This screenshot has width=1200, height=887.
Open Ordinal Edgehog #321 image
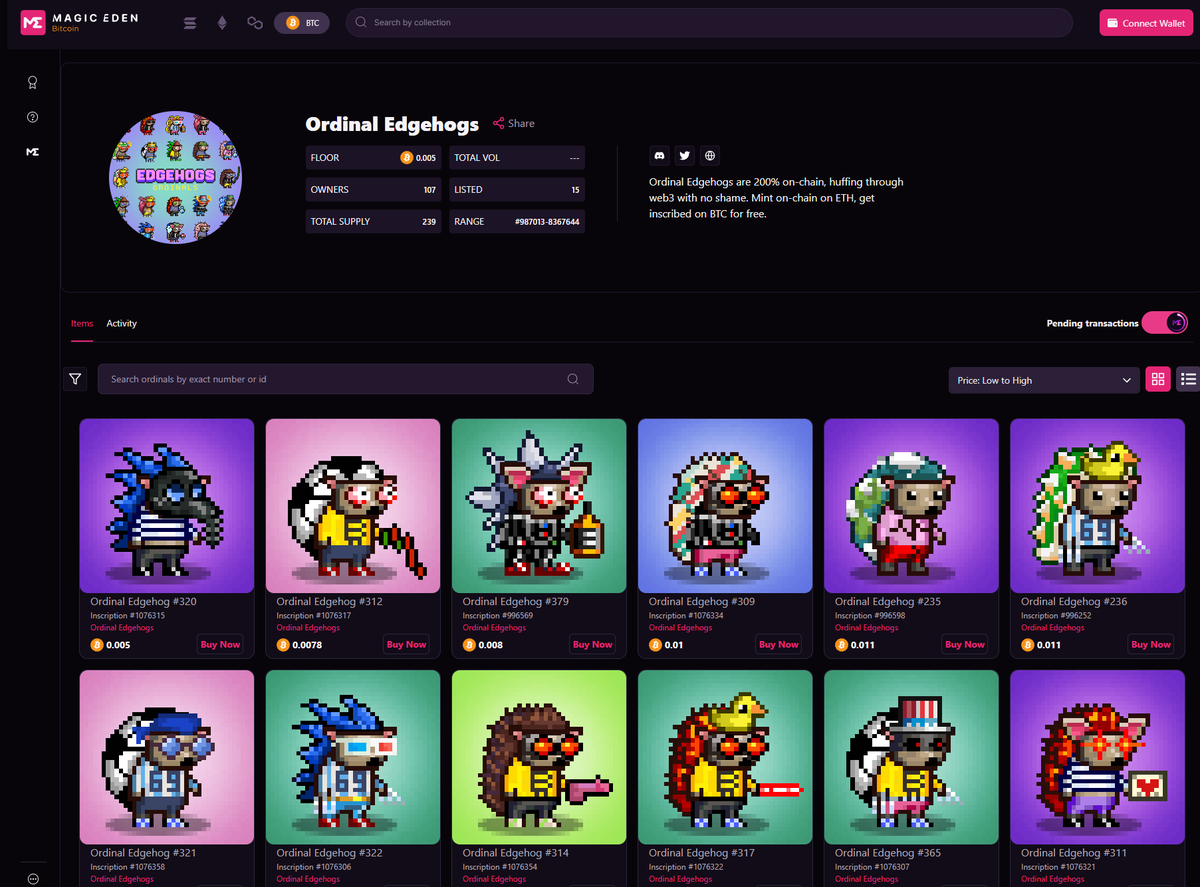pyautogui.click(x=167, y=757)
